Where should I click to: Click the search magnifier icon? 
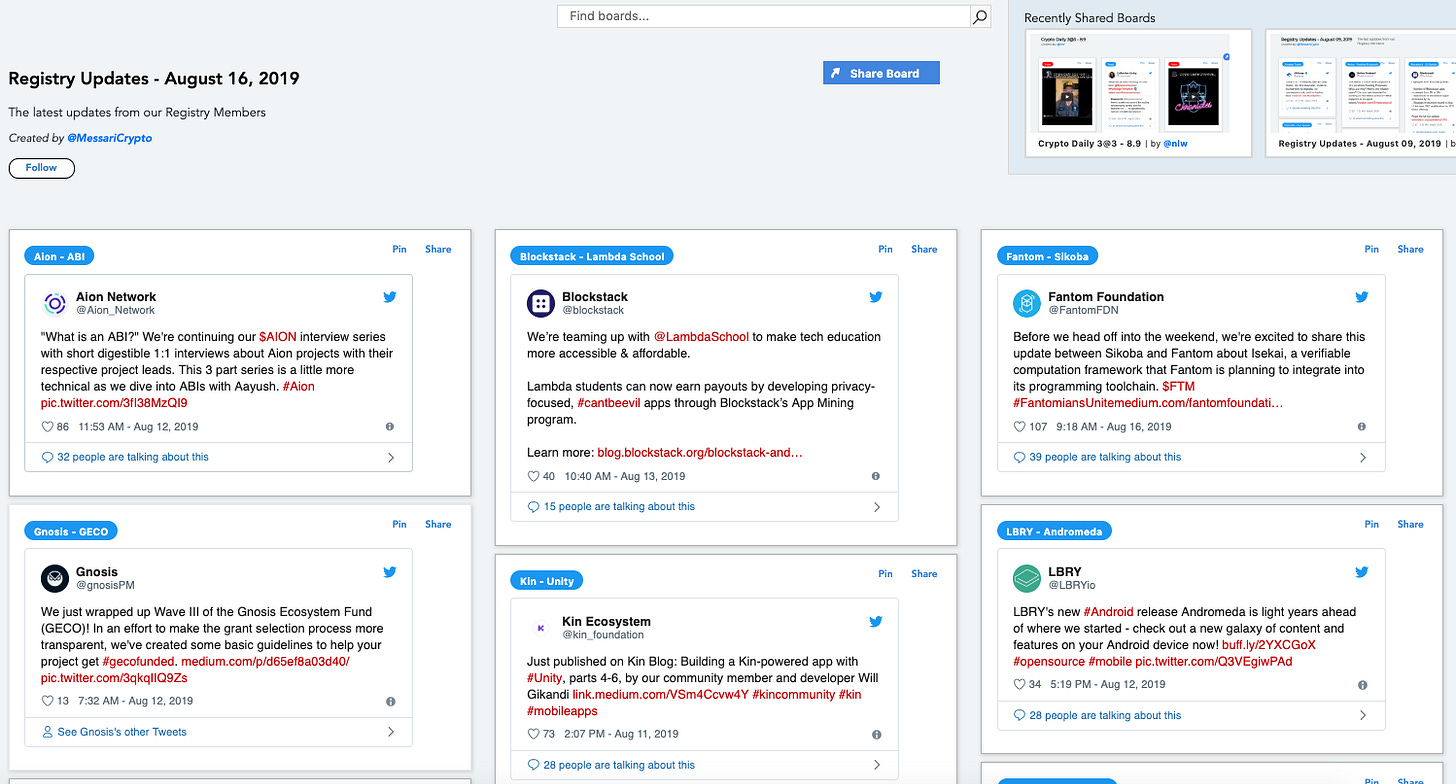(x=980, y=16)
